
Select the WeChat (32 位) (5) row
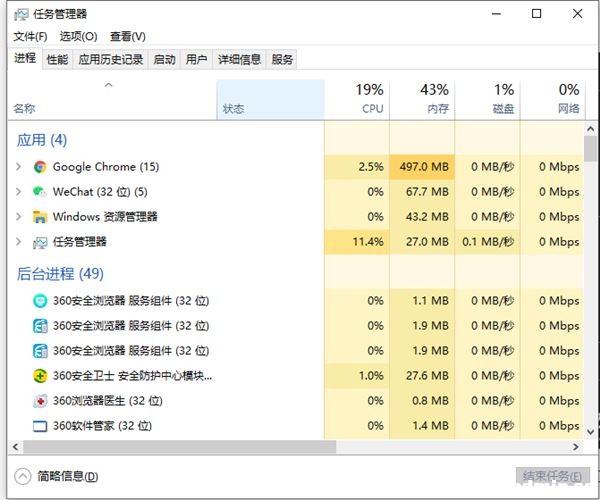click(x=295, y=192)
